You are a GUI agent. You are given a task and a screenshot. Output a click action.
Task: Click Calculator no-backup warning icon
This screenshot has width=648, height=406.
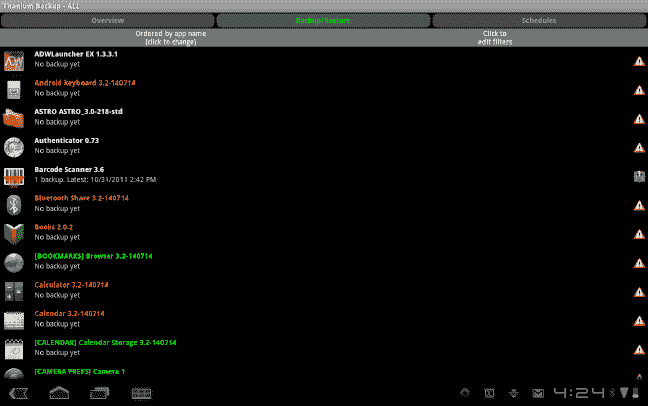click(x=639, y=292)
